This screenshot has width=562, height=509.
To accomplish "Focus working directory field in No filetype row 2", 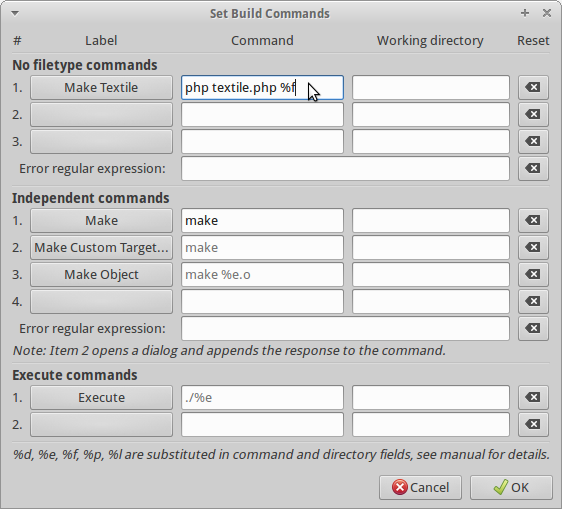I will pyautogui.click(x=431, y=114).
